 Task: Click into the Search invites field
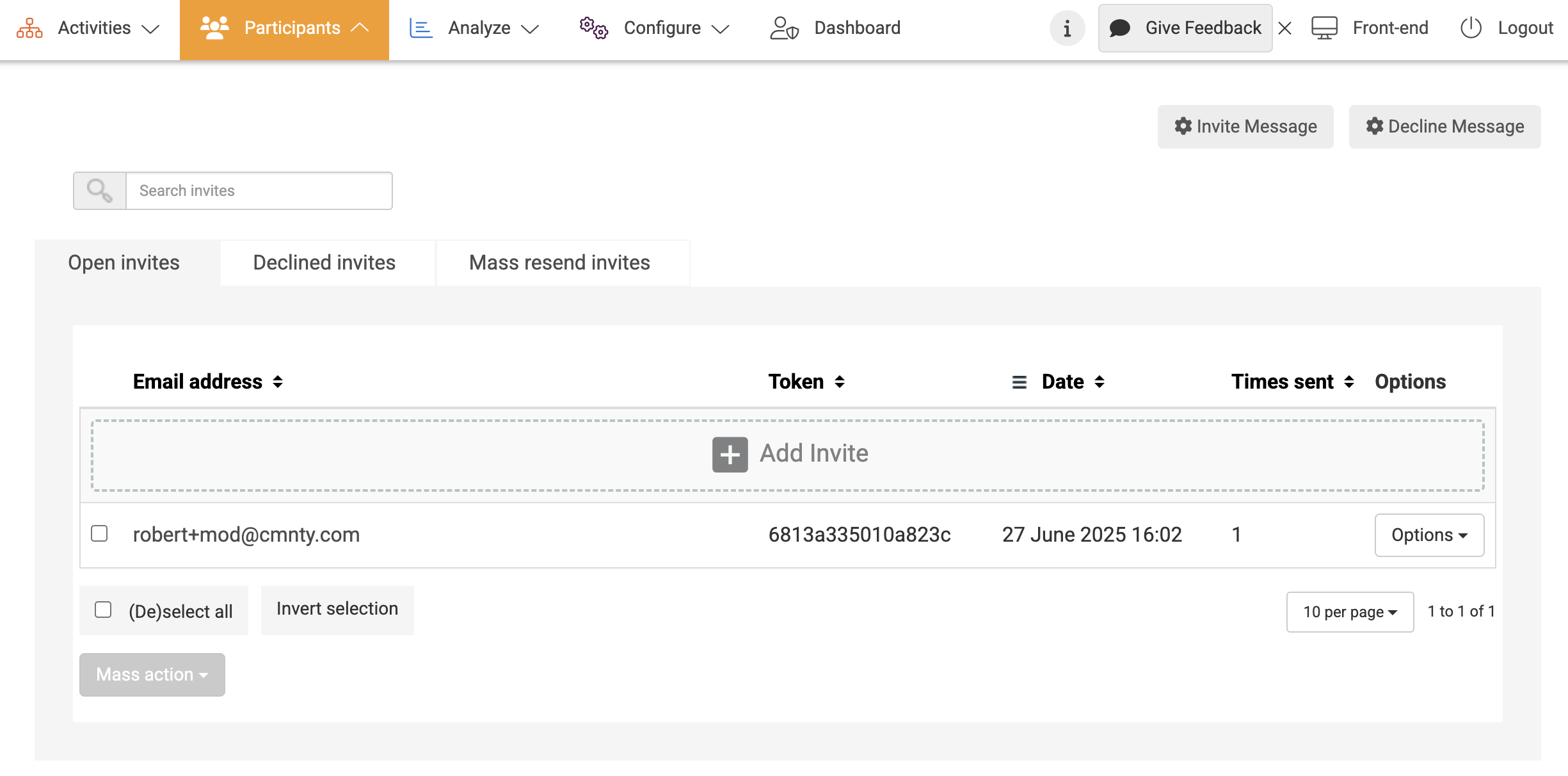[259, 191]
